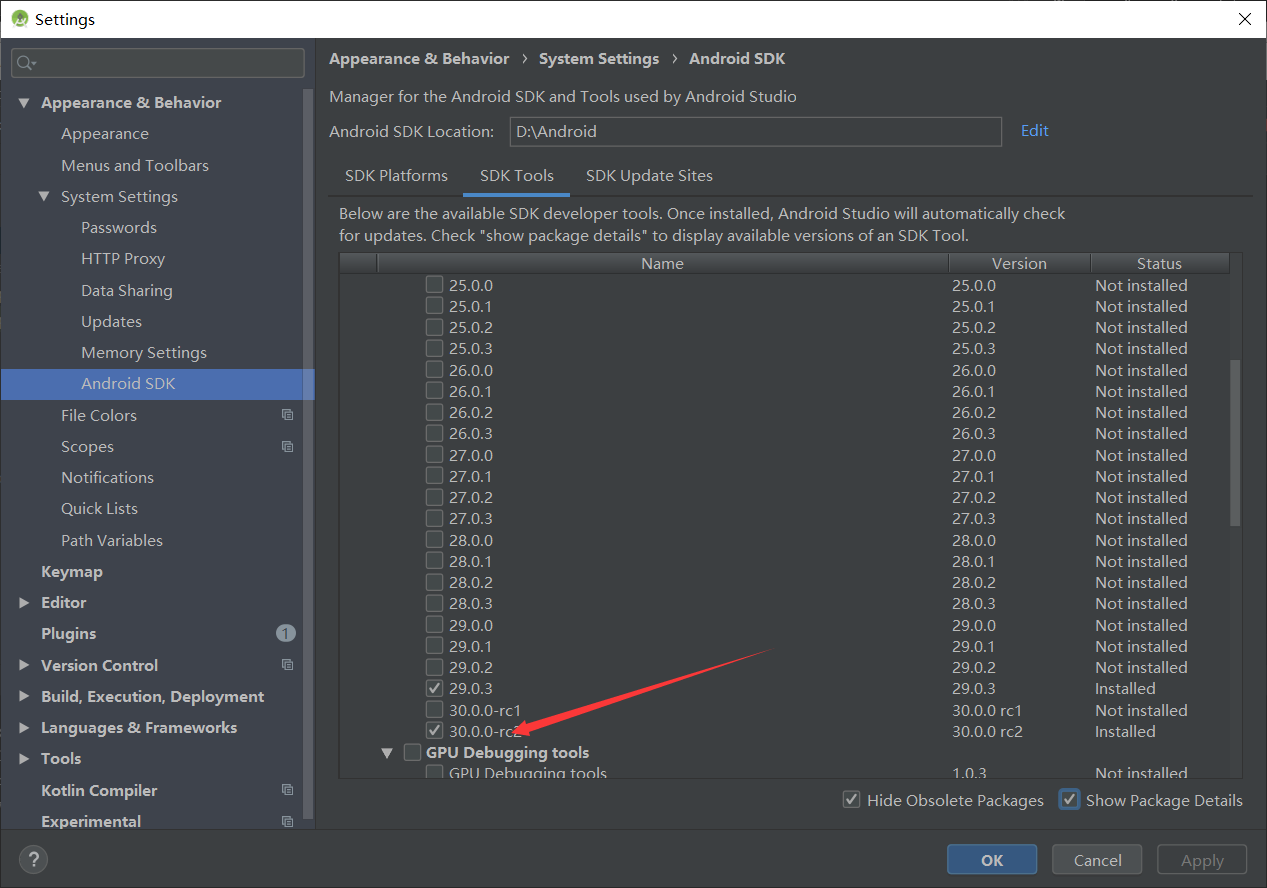The height and width of the screenshot is (888, 1267).
Task: Check the 30.0.0-rc1 checkbox
Action: coord(434,710)
